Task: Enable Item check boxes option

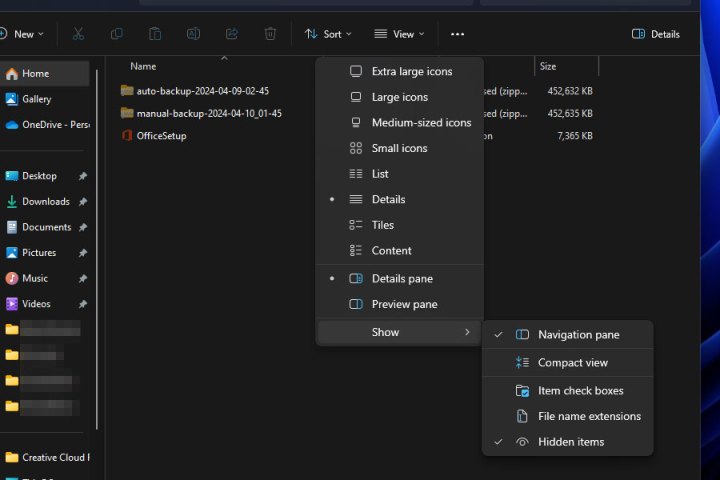Action: click(580, 391)
